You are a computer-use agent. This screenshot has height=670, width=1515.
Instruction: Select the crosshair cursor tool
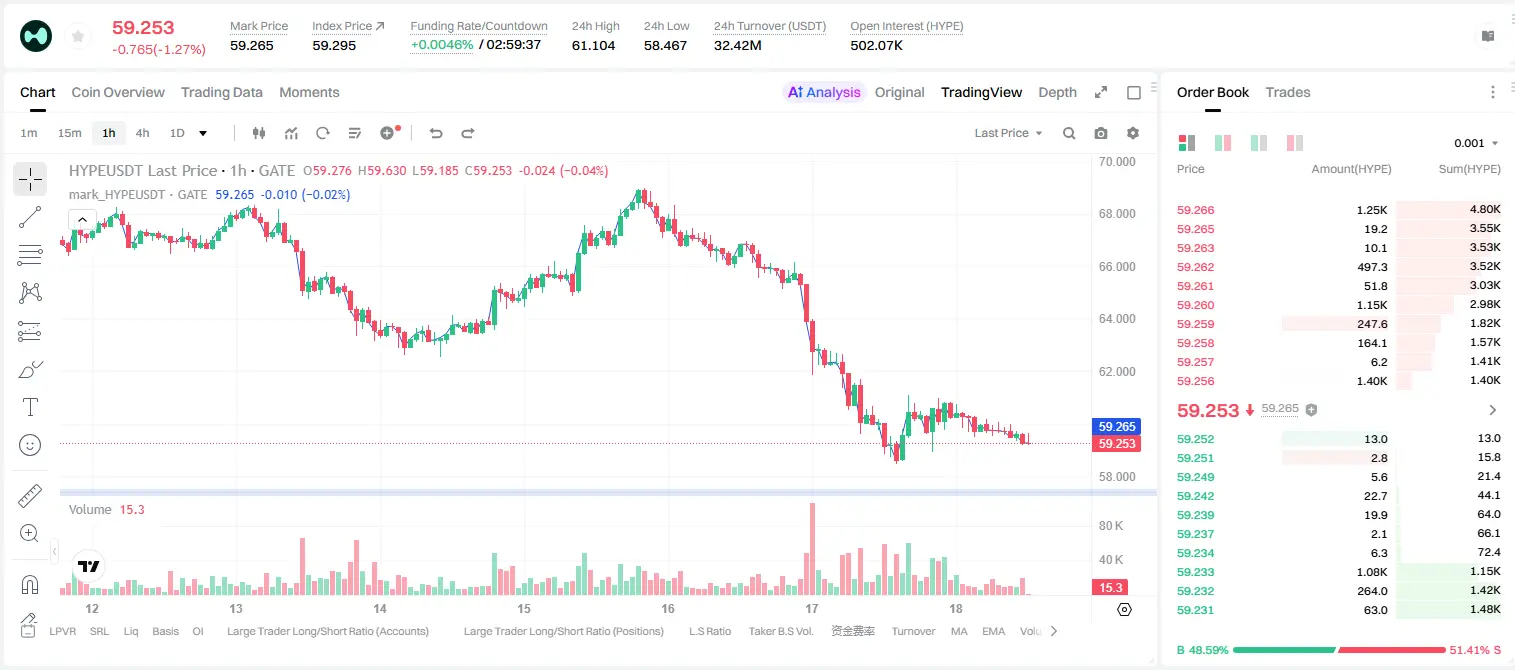coord(30,179)
